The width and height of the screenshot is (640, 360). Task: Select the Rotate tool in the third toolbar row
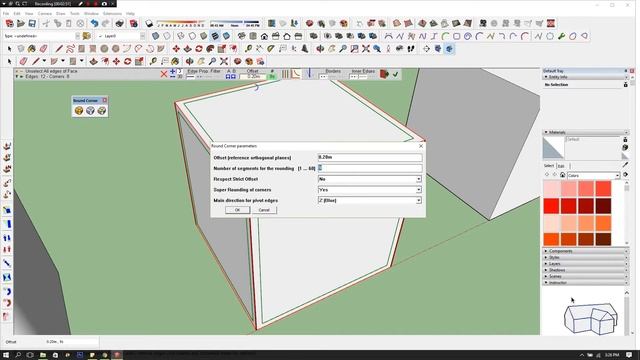pyautogui.click(x=199, y=49)
